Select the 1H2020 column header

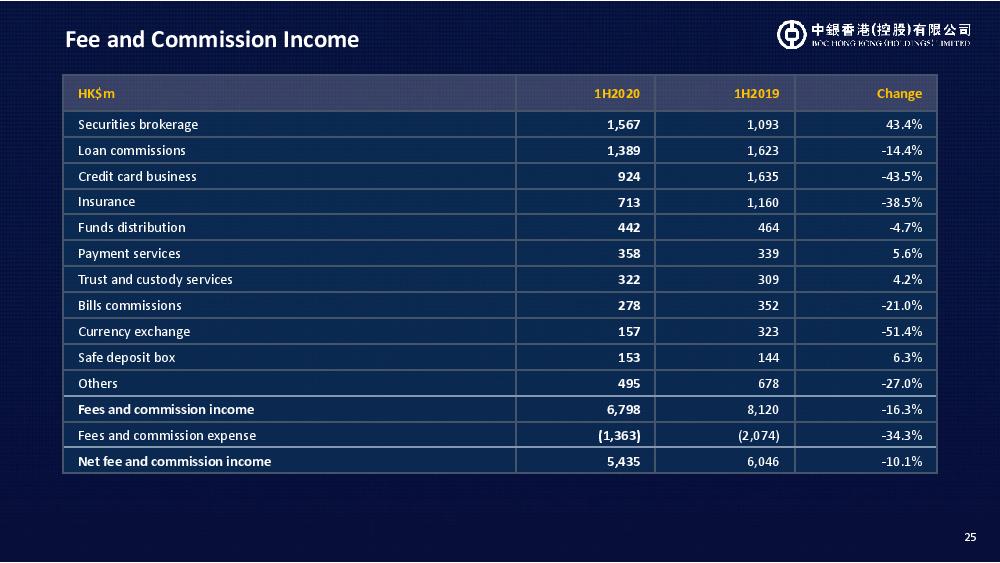tap(616, 94)
